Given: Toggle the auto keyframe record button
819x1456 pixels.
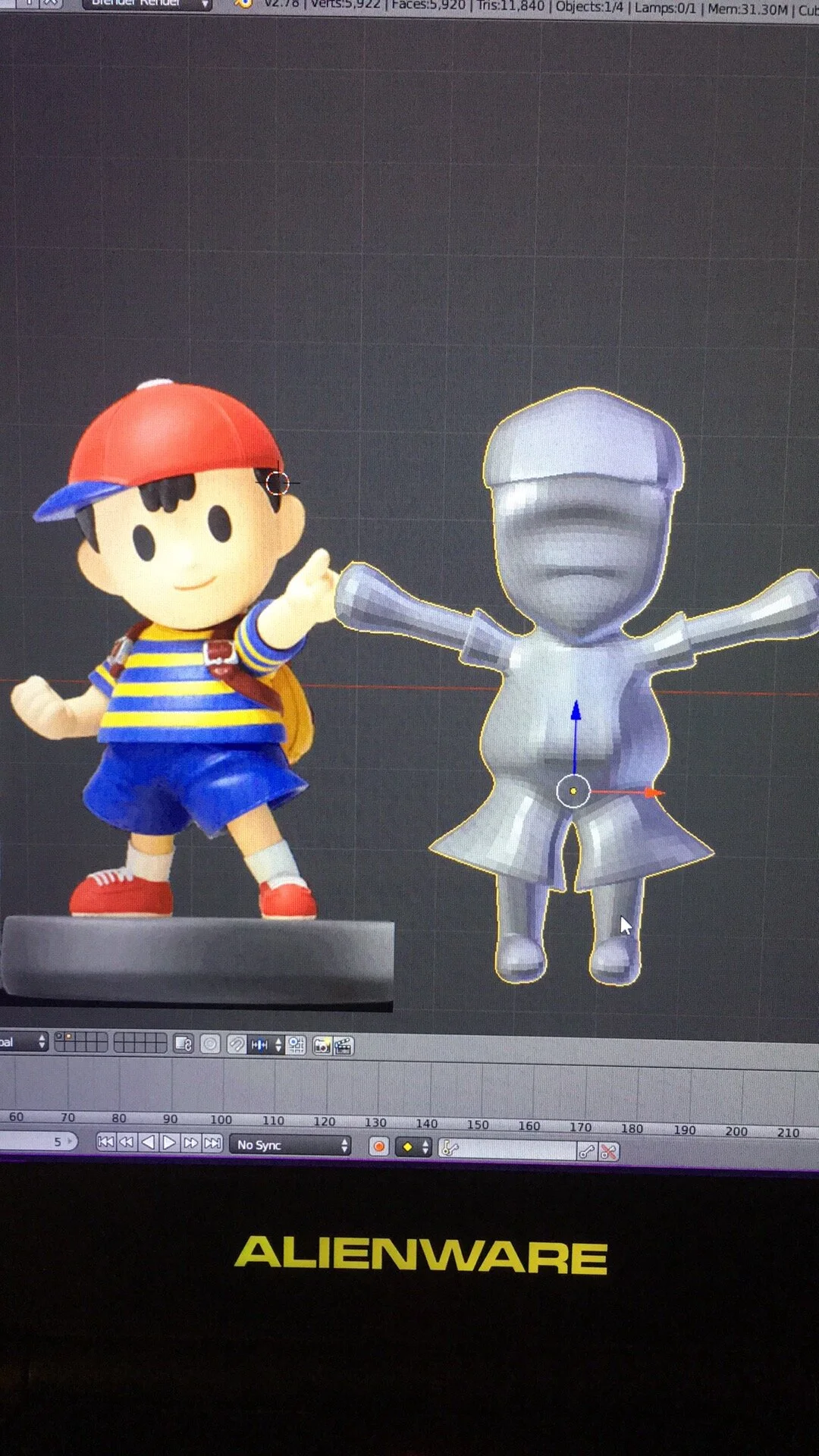Looking at the screenshot, I should tap(378, 1147).
